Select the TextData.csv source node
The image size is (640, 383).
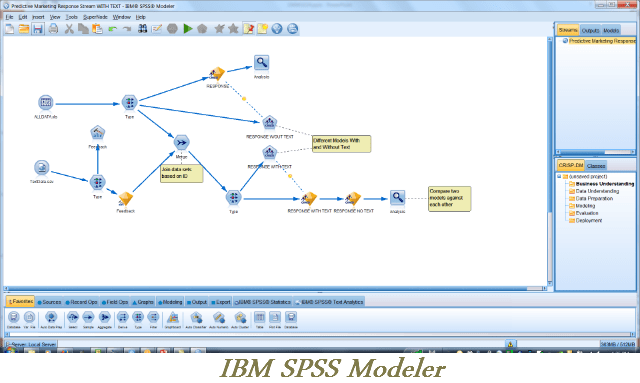[x=42, y=168]
